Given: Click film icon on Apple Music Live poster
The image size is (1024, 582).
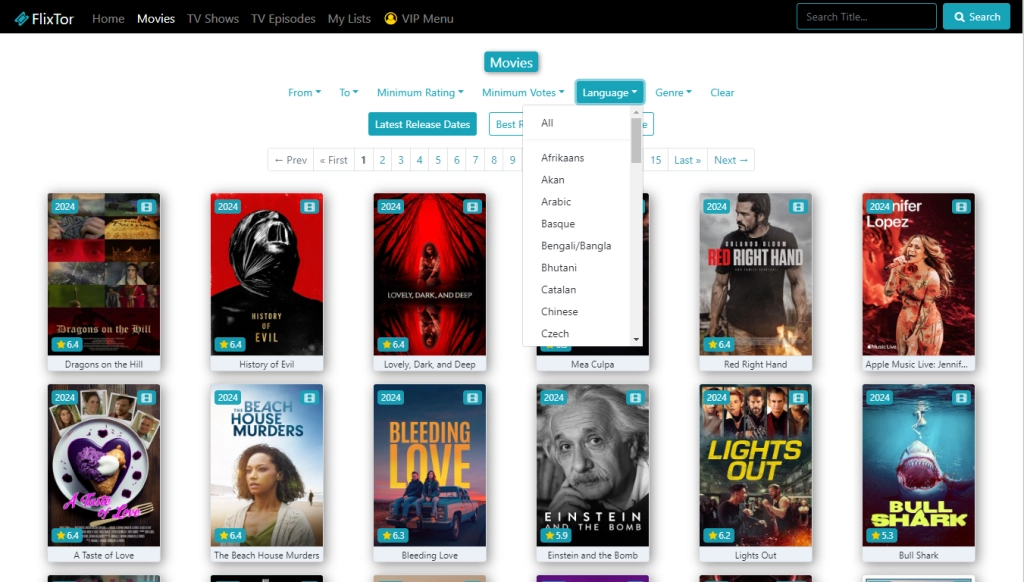Looking at the screenshot, I should tap(961, 206).
